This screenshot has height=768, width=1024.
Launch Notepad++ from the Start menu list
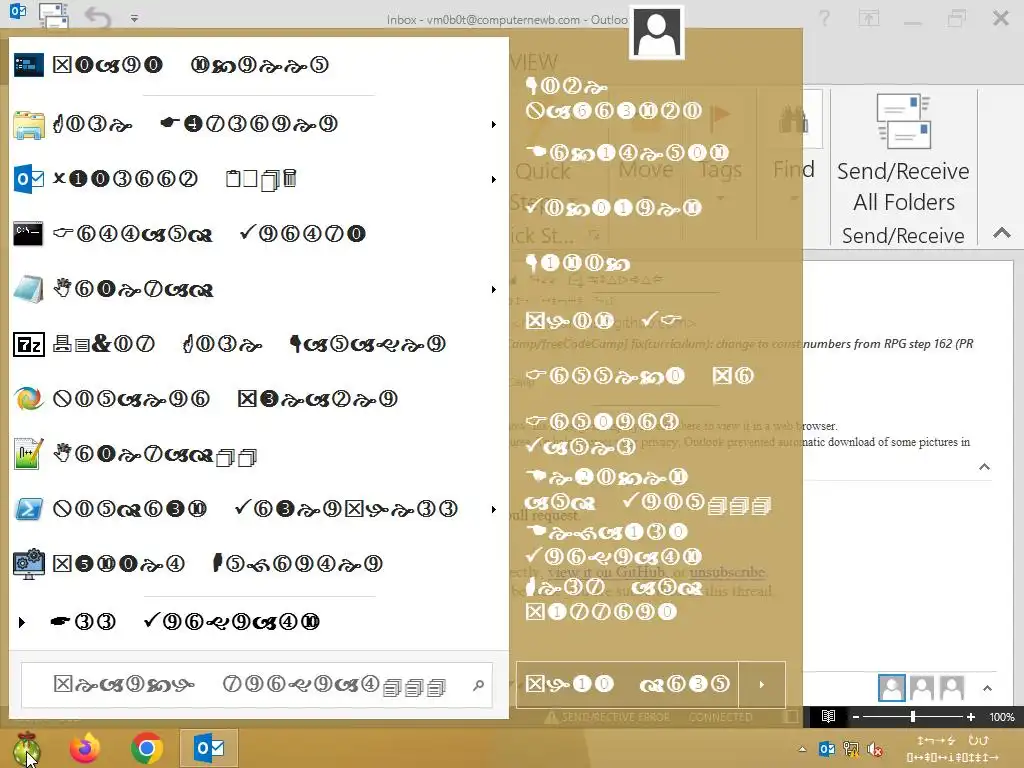(x=258, y=455)
